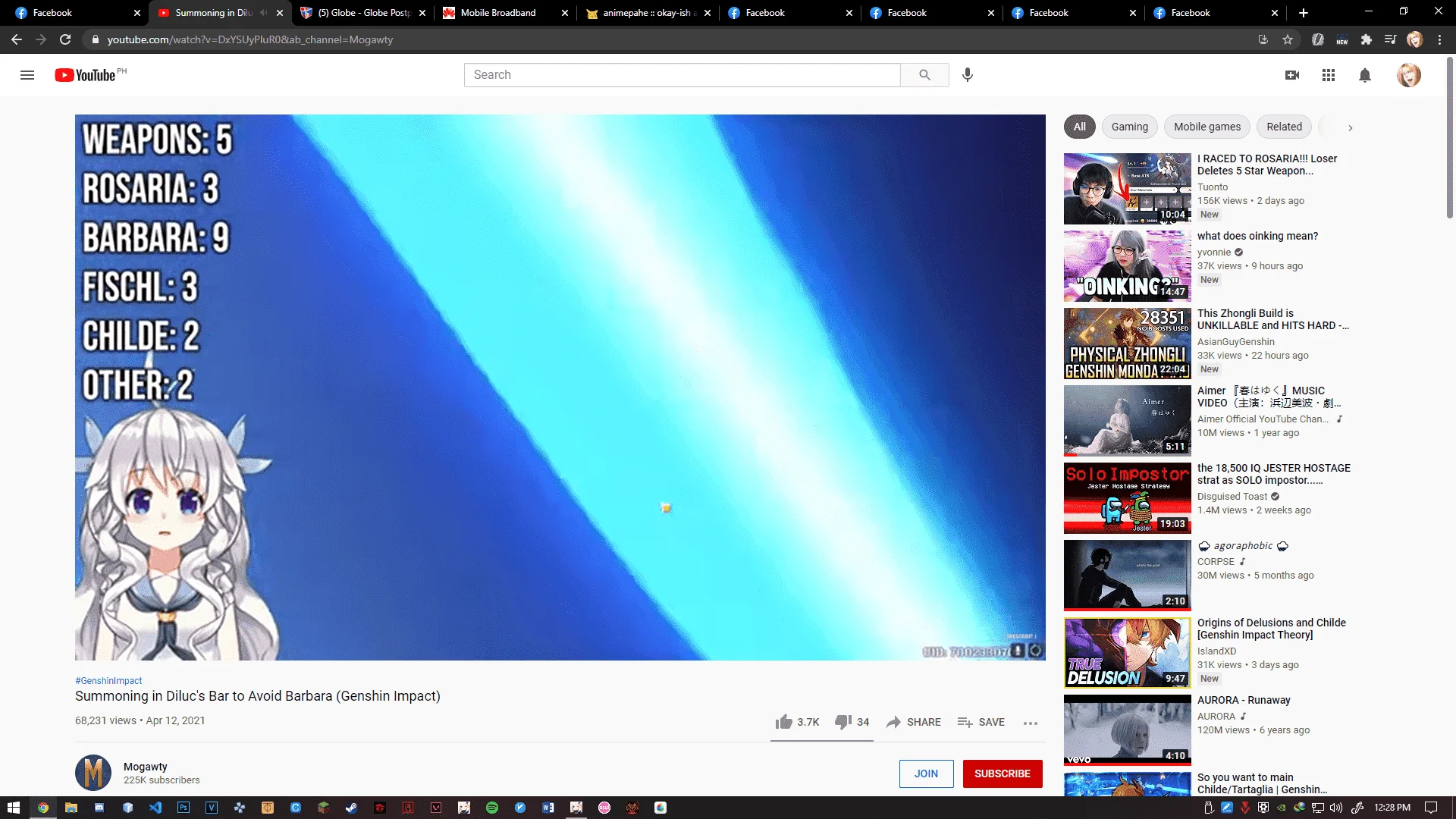1456x819 pixels.
Task: Open the YouTube guide hamburger menu
Action: tap(27, 75)
